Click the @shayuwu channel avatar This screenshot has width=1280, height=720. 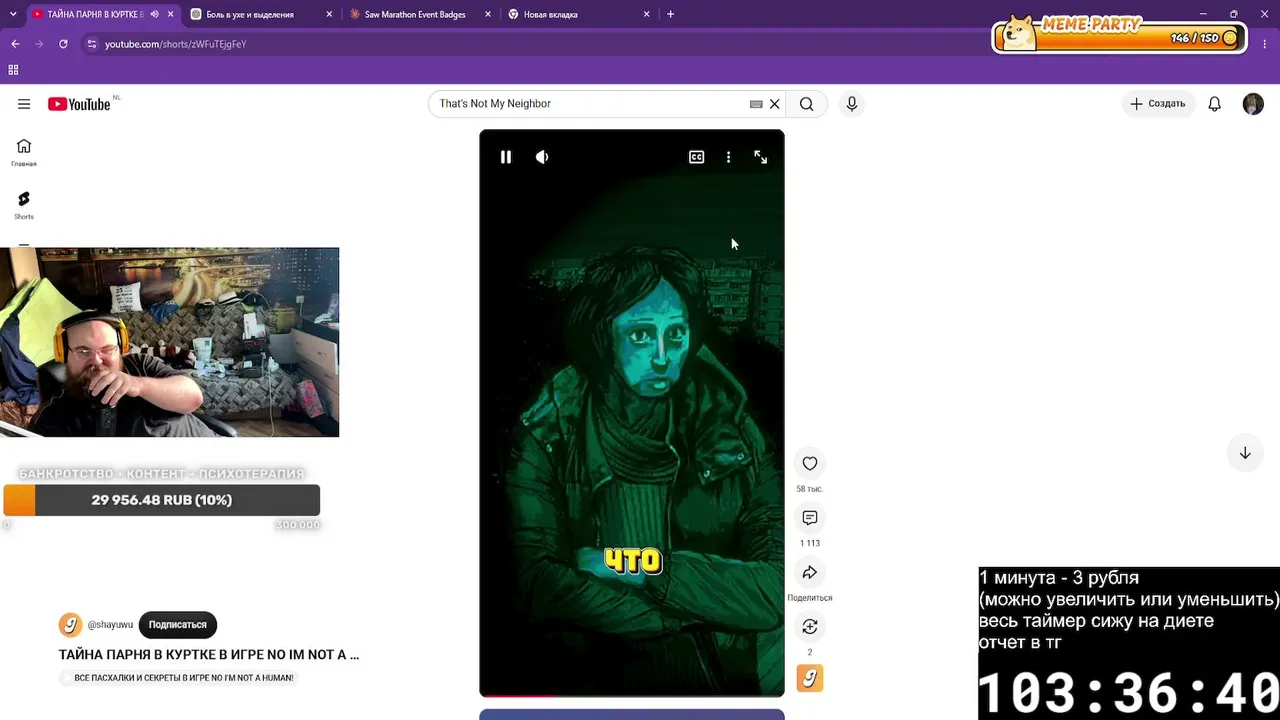[70, 625]
